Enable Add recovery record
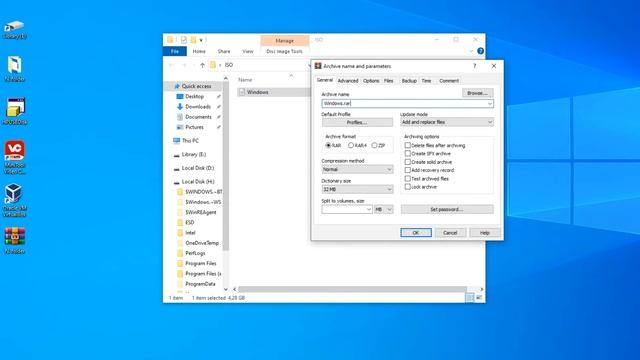 (407, 170)
